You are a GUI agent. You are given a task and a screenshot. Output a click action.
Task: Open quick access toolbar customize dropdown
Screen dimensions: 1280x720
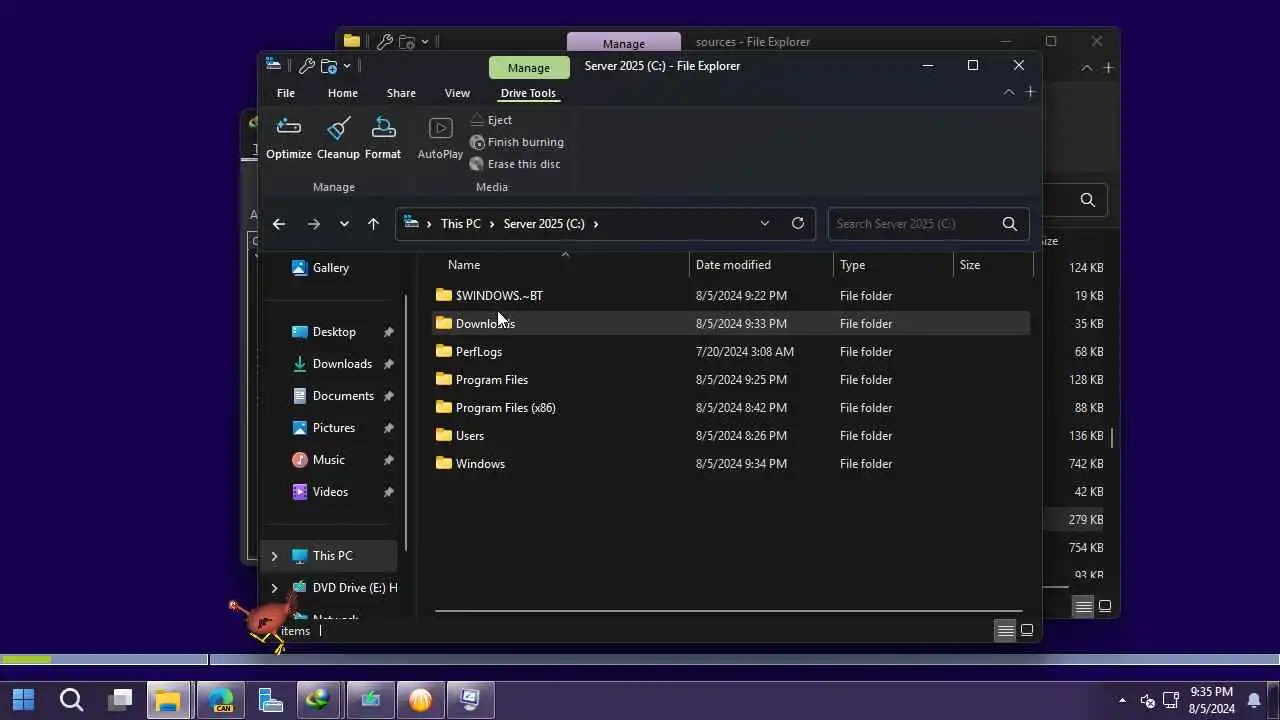tap(347, 66)
